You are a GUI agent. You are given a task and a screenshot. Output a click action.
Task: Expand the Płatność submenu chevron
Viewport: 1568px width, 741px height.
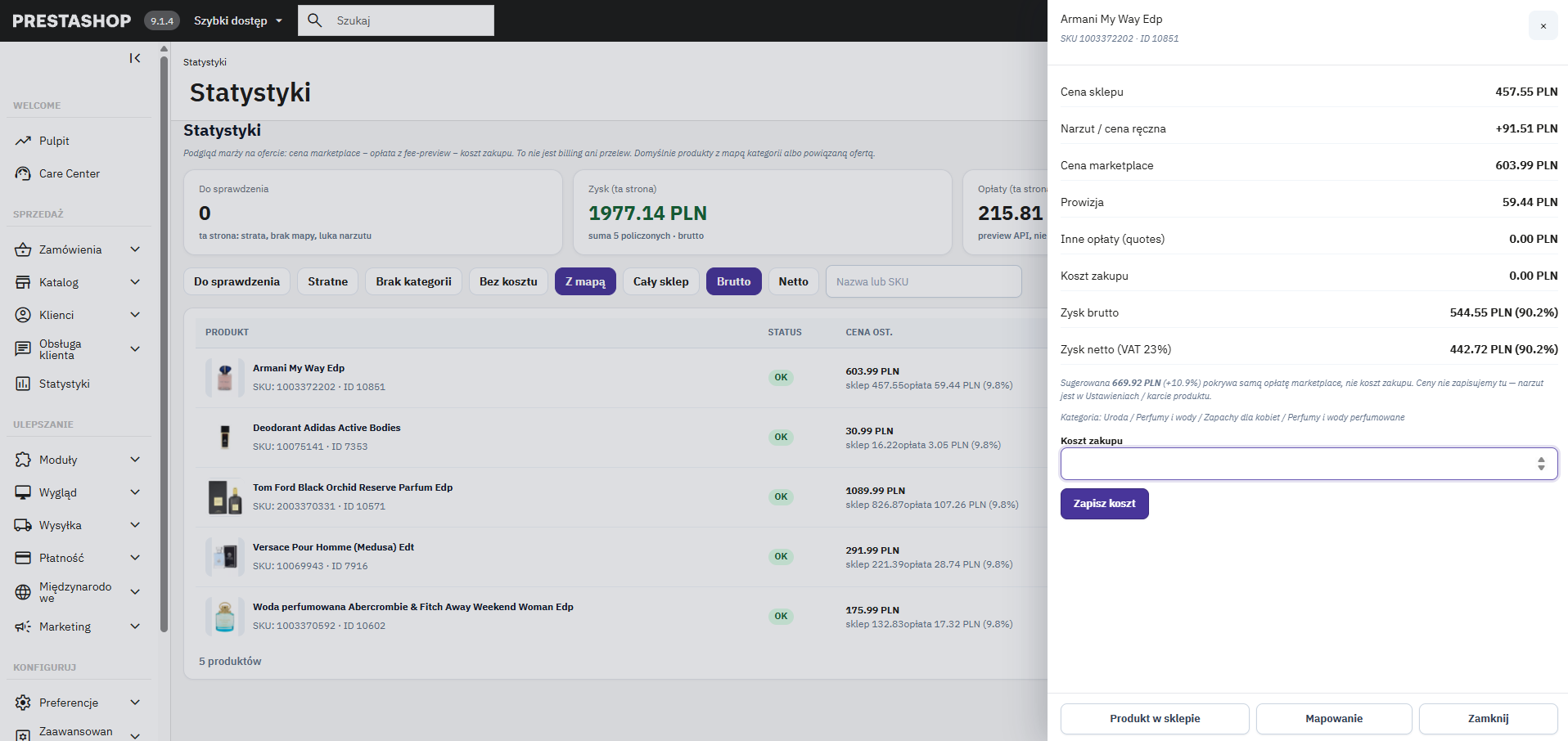tap(135, 558)
